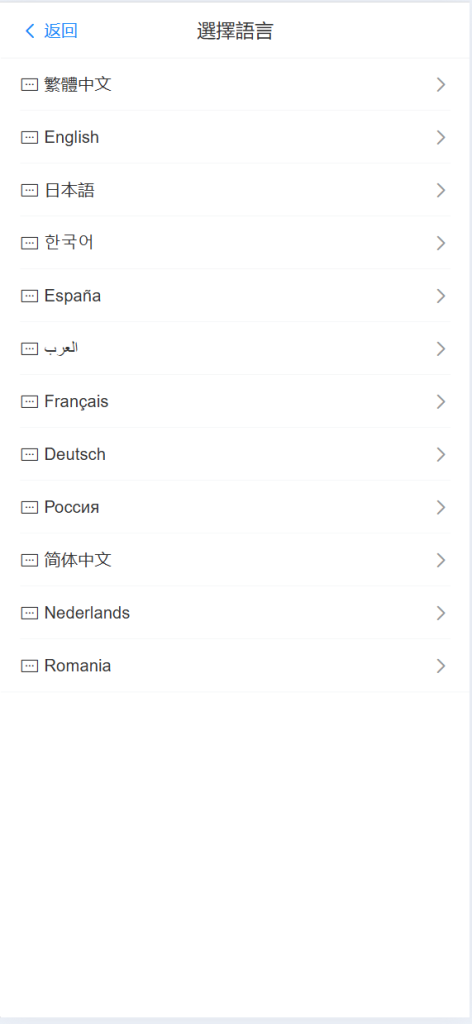Click the chevron arrow on the Россия row

point(441,507)
